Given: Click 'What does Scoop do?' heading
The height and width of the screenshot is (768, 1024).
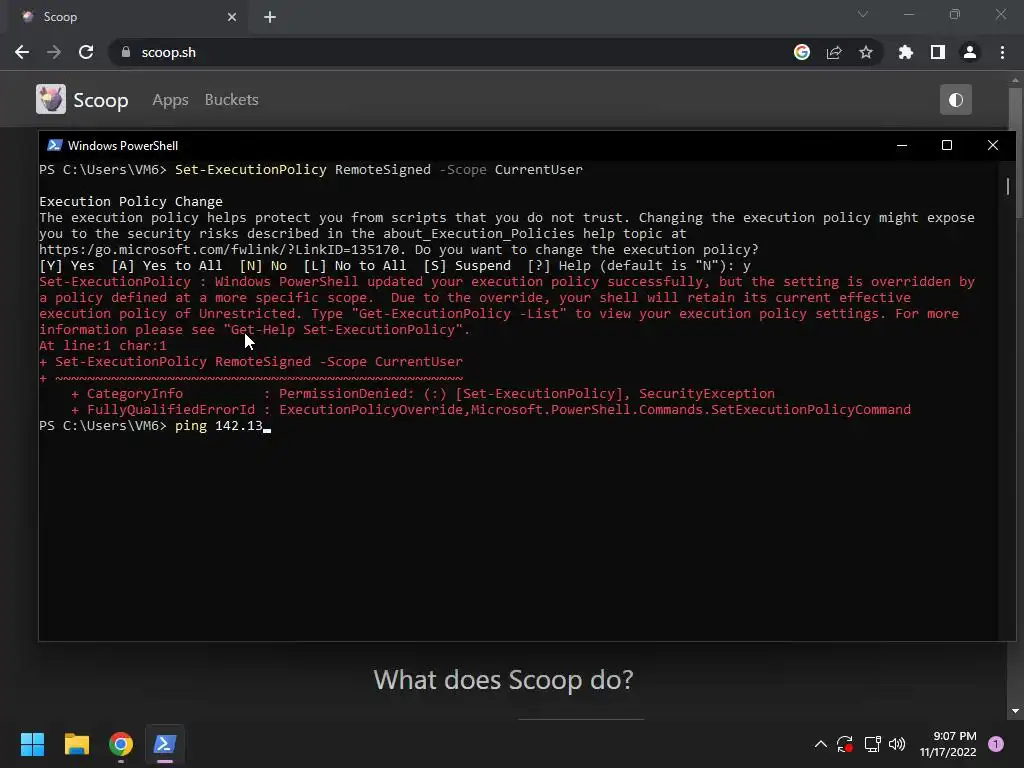Looking at the screenshot, I should (x=504, y=680).
